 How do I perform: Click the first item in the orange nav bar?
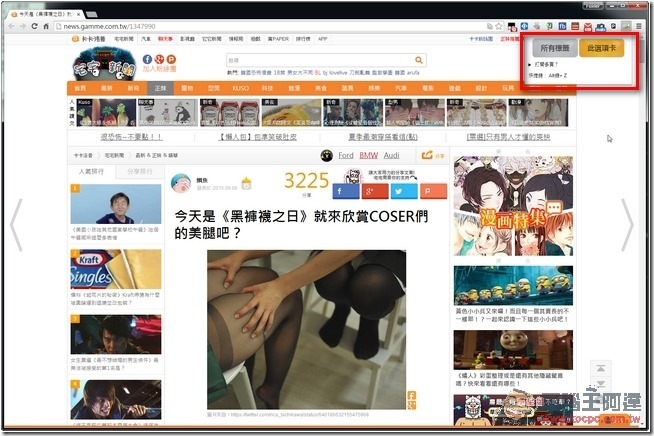[80, 88]
